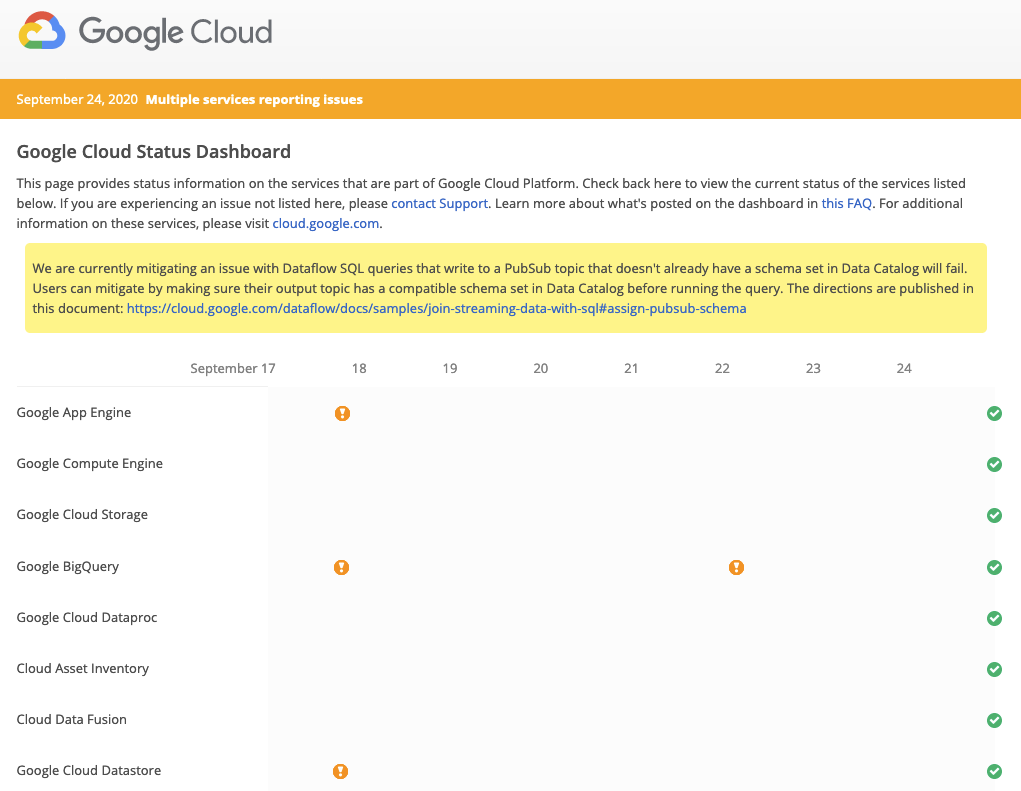Screen dimensions: 1021x791
Task: Click the 'Google App Engine' service name
Action: tap(74, 413)
